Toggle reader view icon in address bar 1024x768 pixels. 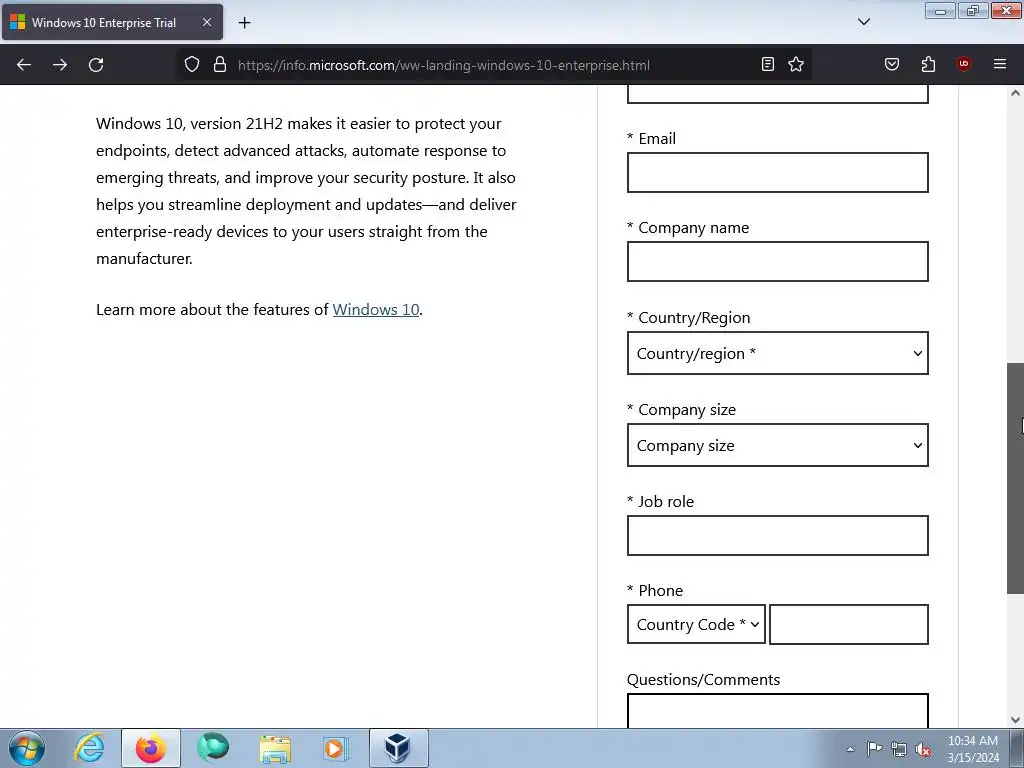pyautogui.click(x=768, y=64)
